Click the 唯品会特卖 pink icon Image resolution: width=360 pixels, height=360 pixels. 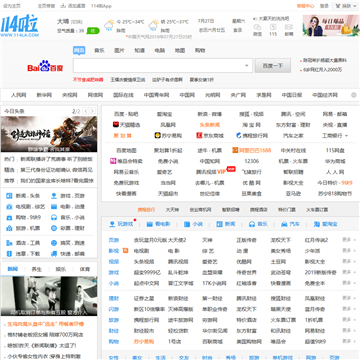click(x=113, y=161)
